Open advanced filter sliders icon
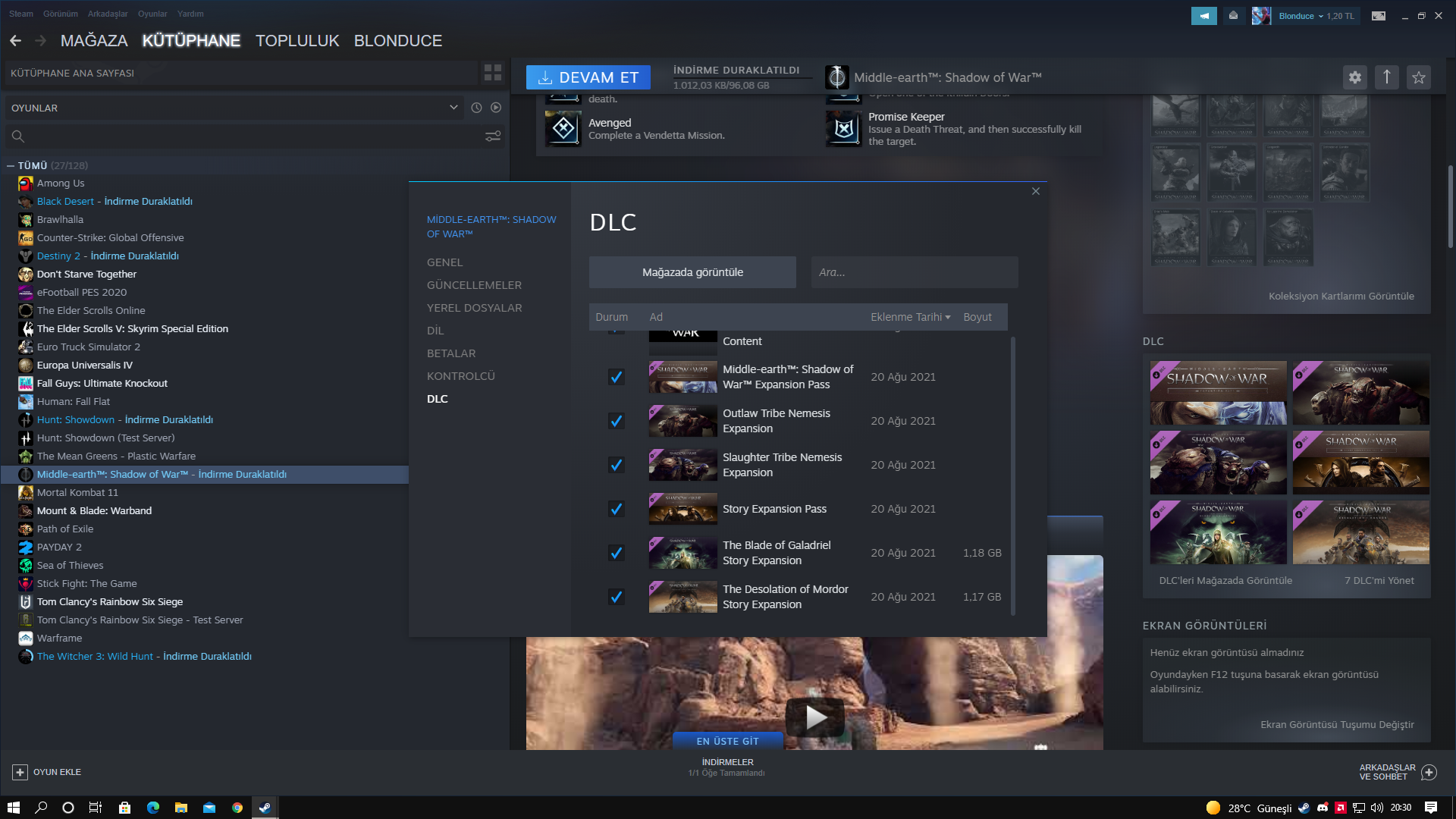1456x819 pixels. [493, 136]
